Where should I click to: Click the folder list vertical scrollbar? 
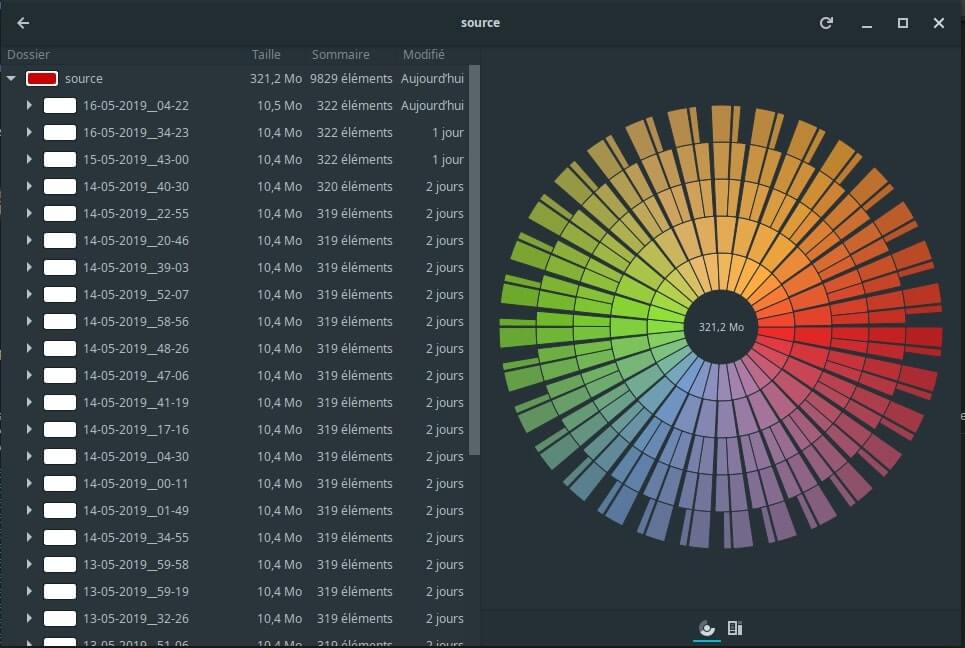point(475,260)
